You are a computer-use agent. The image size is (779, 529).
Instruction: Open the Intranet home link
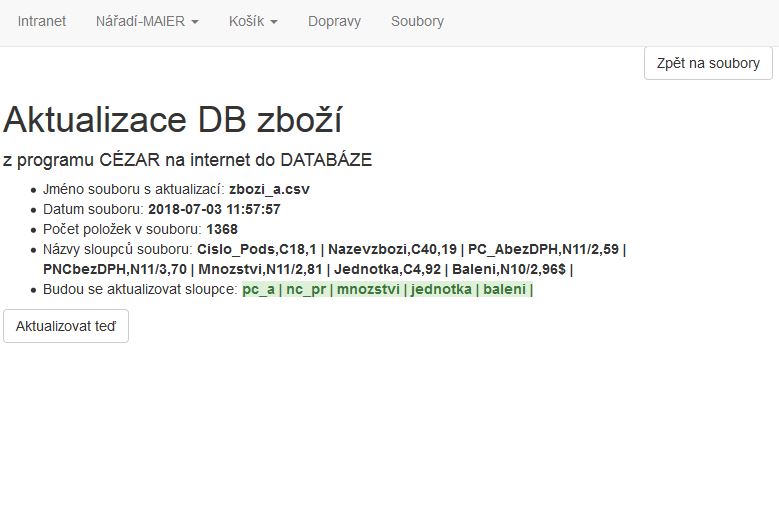point(42,21)
